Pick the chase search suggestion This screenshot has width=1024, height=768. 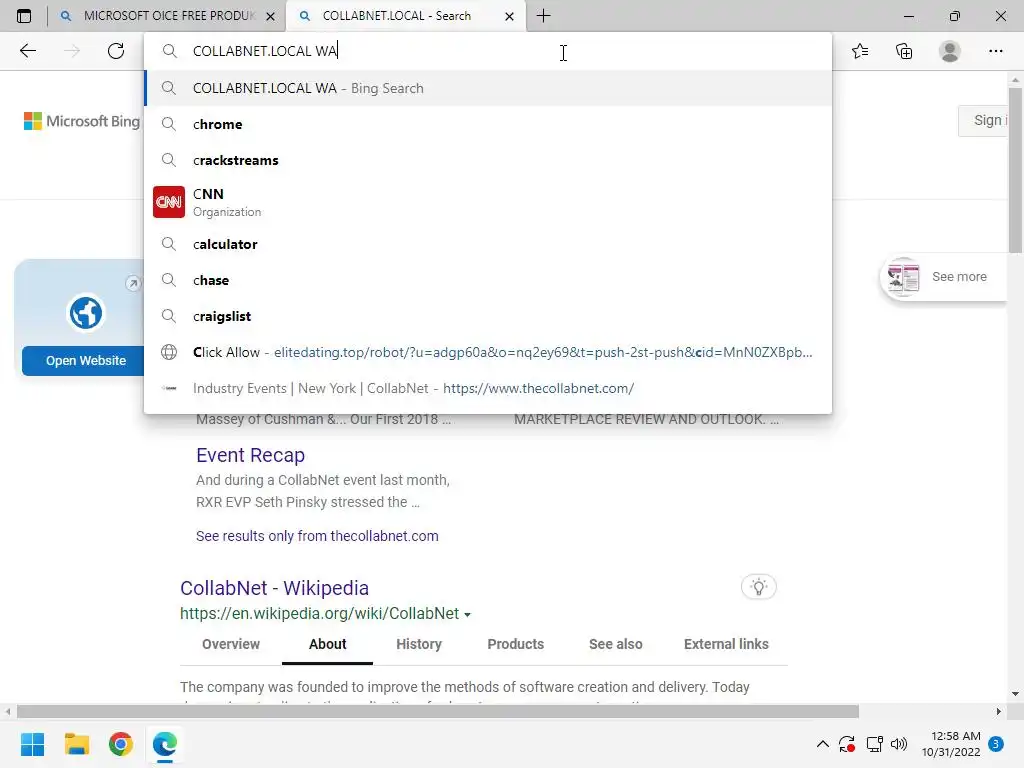[488, 280]
